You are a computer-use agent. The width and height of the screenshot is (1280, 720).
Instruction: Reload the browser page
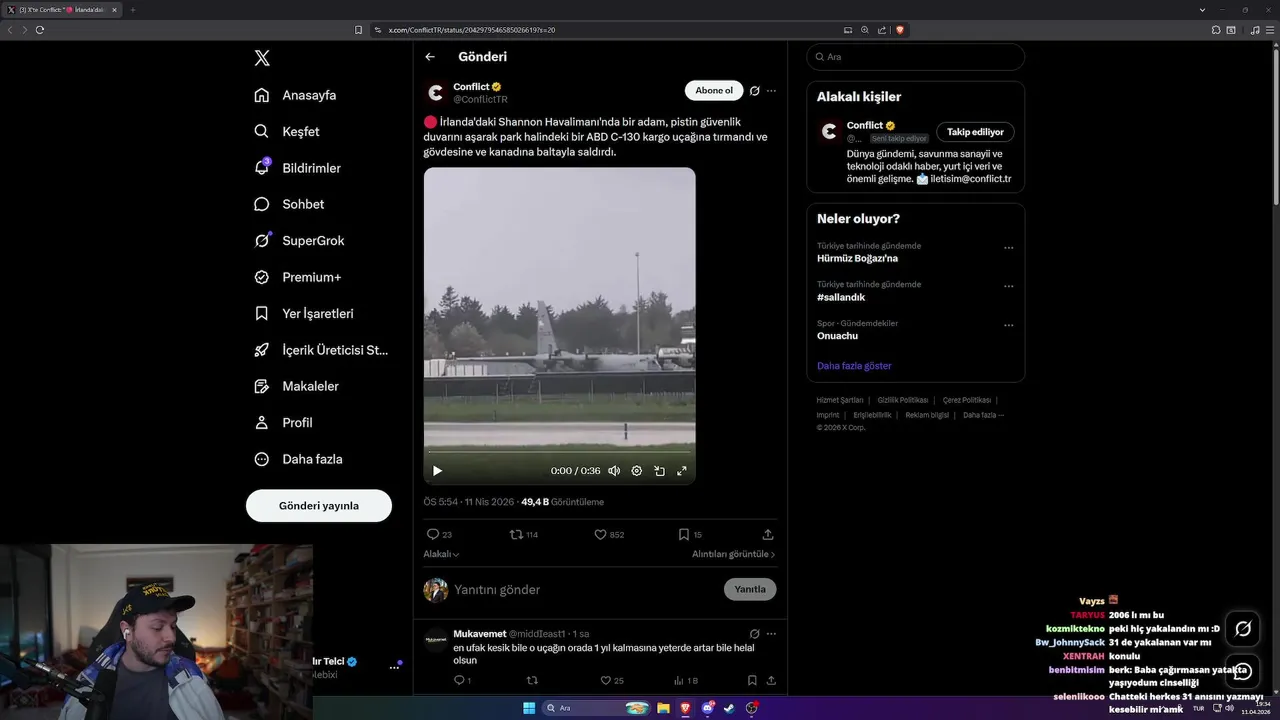pyautogui.click(x=40, y=30)
